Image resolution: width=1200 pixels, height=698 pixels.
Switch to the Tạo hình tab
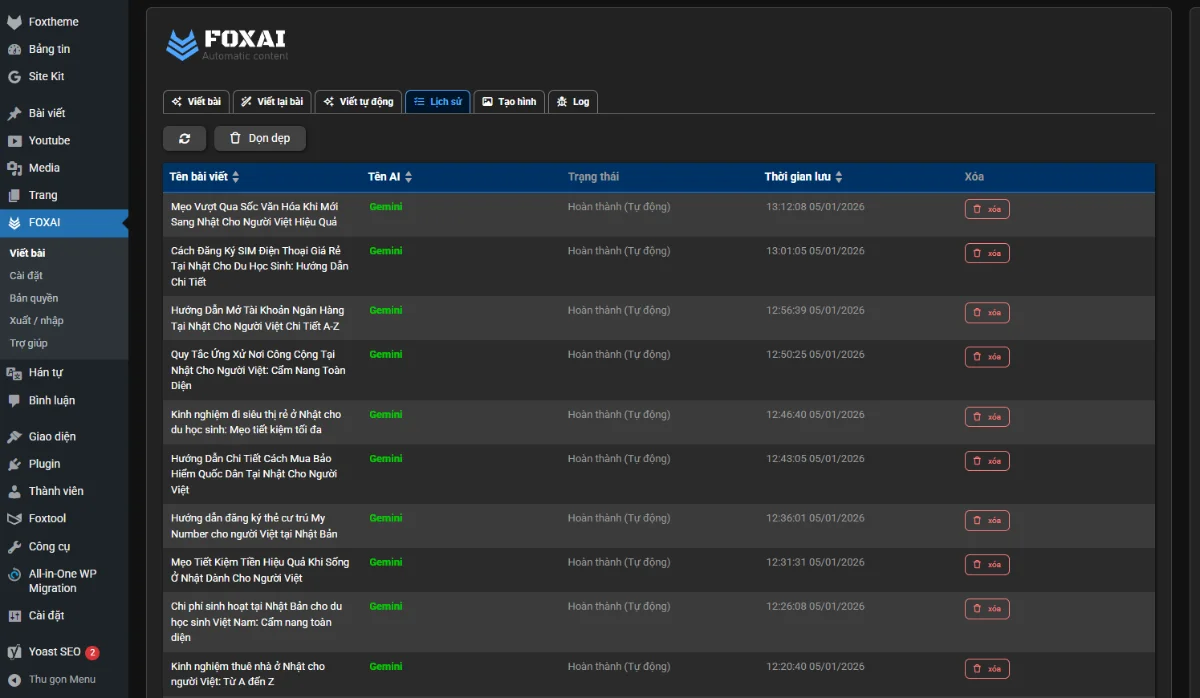point(509,101)
